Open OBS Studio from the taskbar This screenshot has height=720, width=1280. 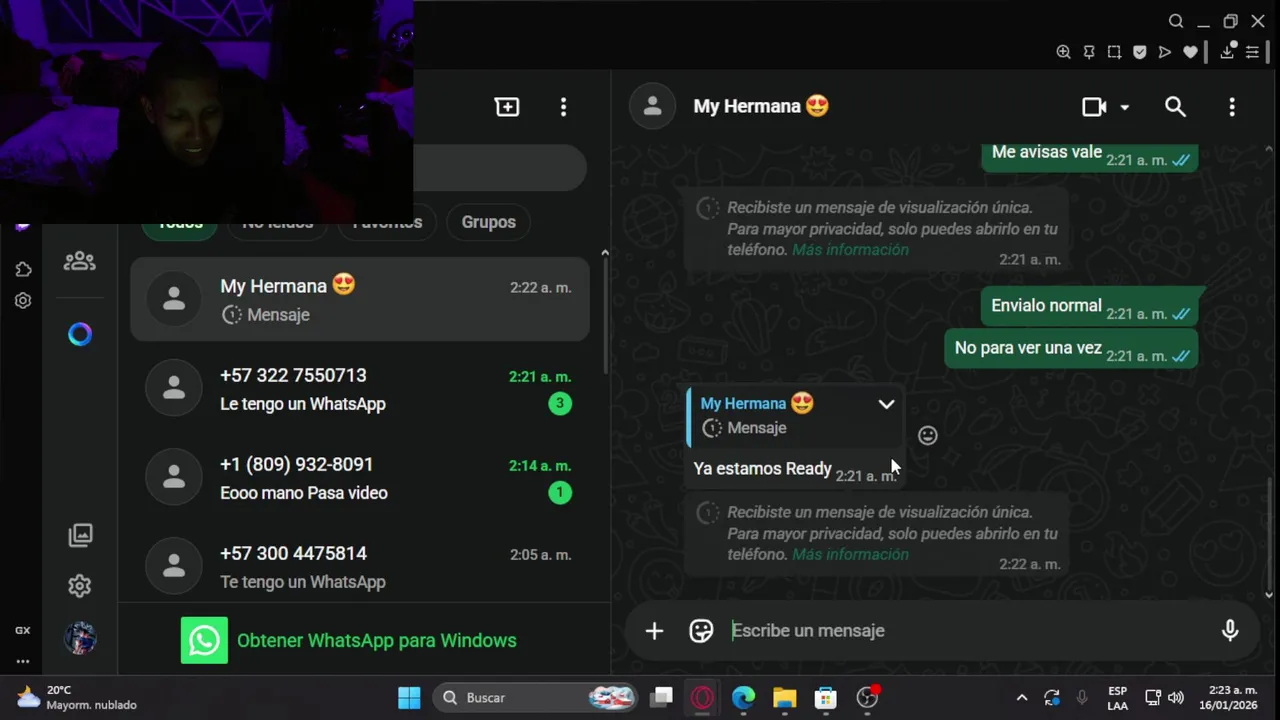pos(867,698)
